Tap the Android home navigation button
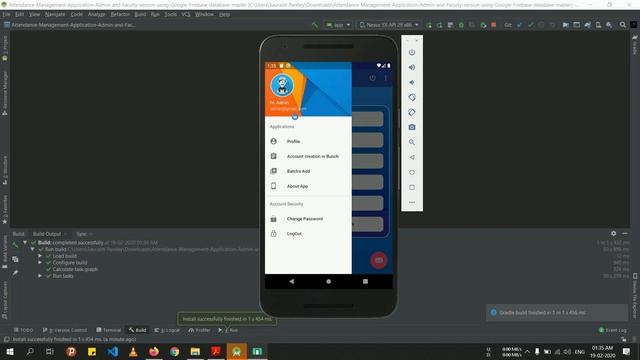This screenshot has width=640, height=360. tap(329, 281)
